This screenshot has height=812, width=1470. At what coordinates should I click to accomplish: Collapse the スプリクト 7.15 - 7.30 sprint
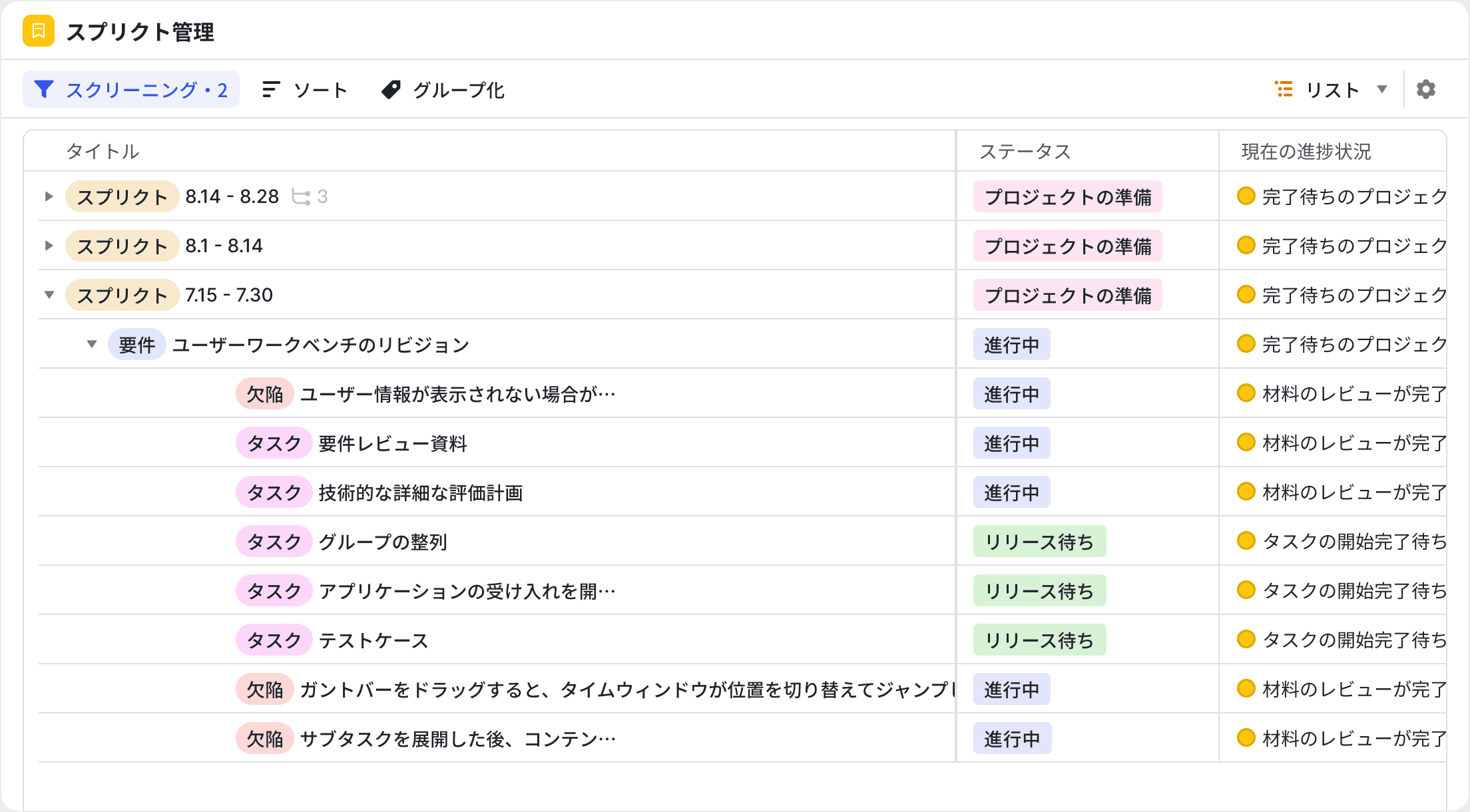click(x=48, y=295)
